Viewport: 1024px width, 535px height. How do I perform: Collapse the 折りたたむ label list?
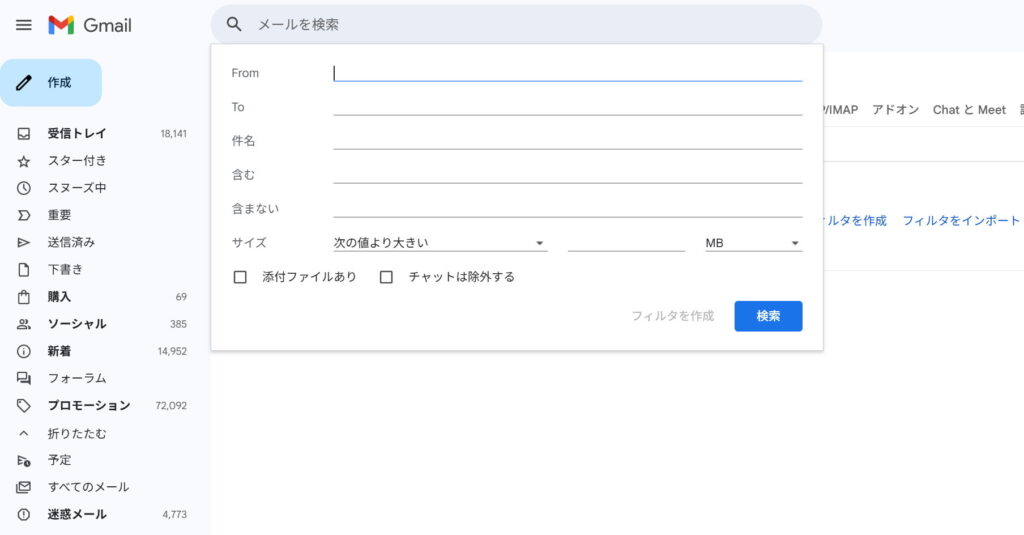point(76,433)
